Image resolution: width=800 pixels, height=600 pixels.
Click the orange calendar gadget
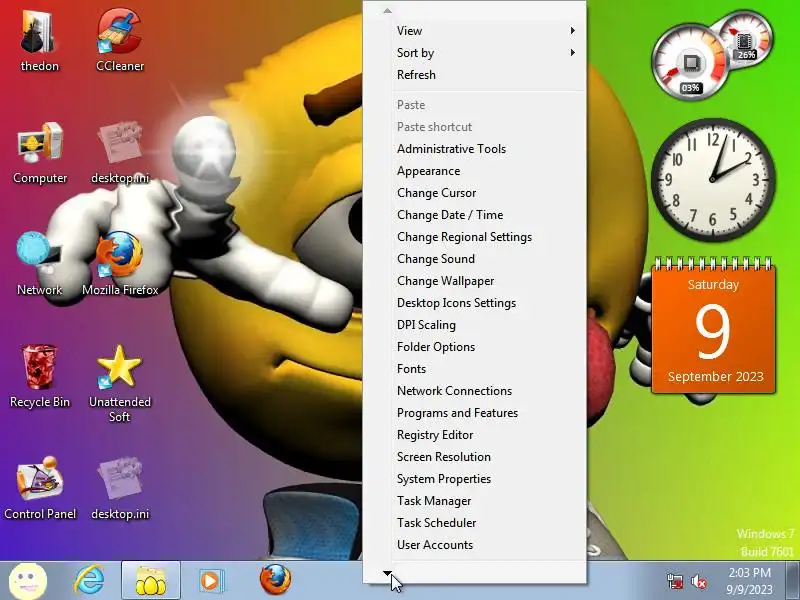tap(714, 327)
